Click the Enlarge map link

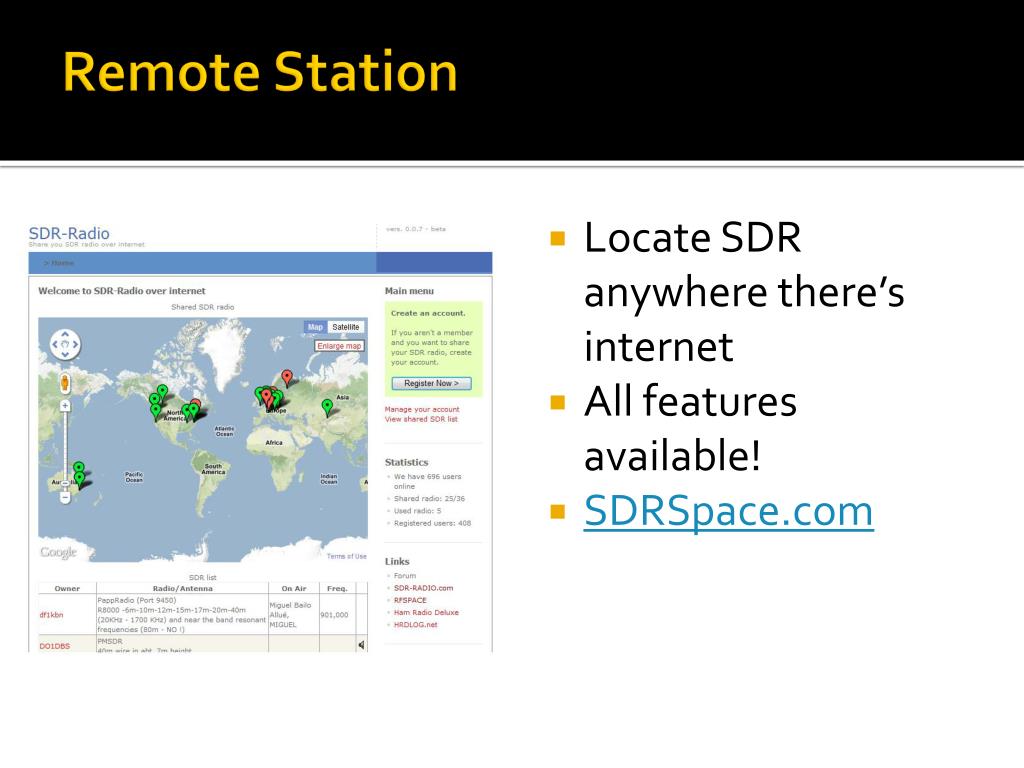[x=339, y=346]
